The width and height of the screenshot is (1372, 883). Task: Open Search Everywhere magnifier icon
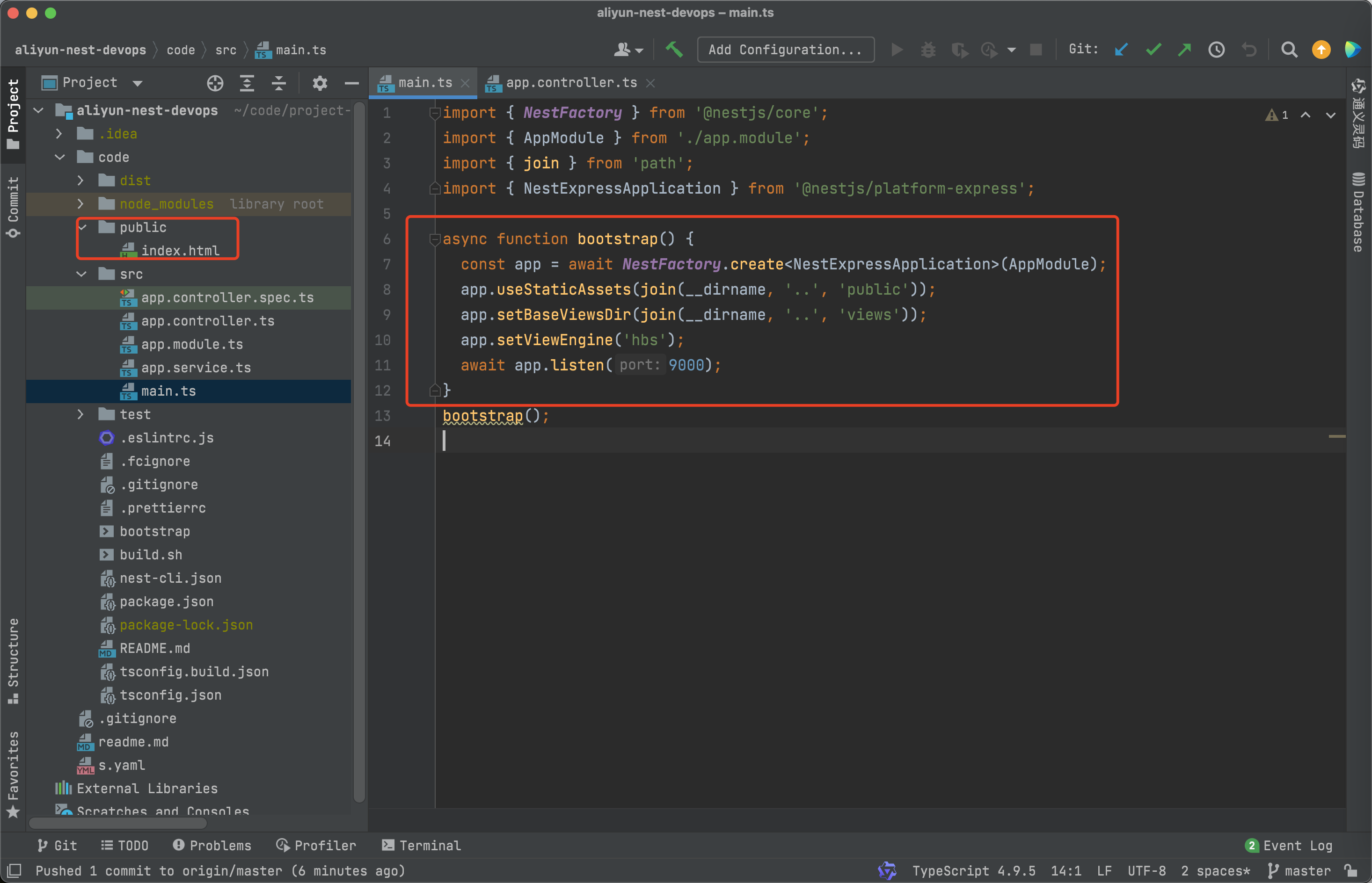[x=1289, y=50]
